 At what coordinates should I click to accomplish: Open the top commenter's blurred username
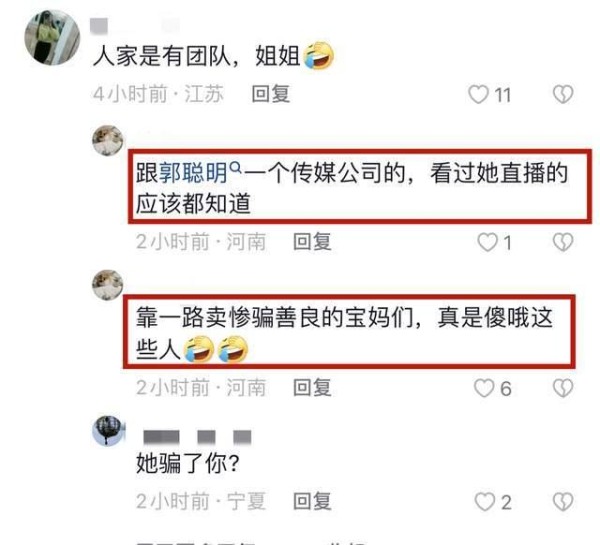[135, 26]
